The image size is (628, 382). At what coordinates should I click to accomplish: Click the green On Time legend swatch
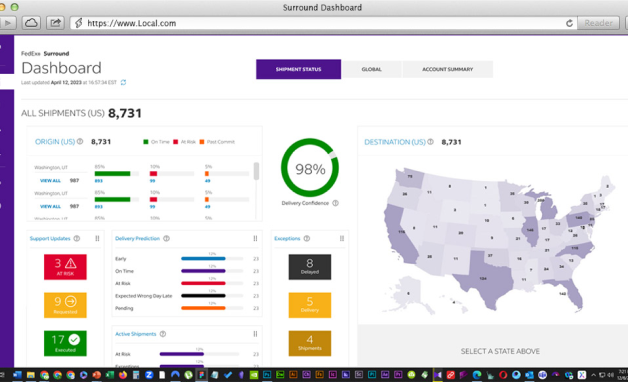pyautogui.click(x=146, y=142)
